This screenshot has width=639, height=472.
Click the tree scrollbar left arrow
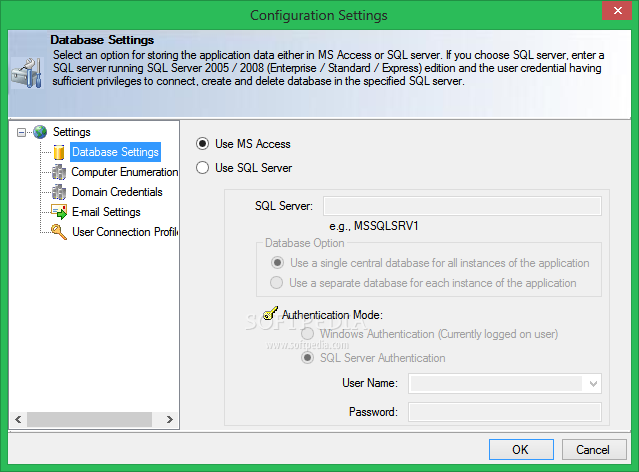tap(18, 419)
